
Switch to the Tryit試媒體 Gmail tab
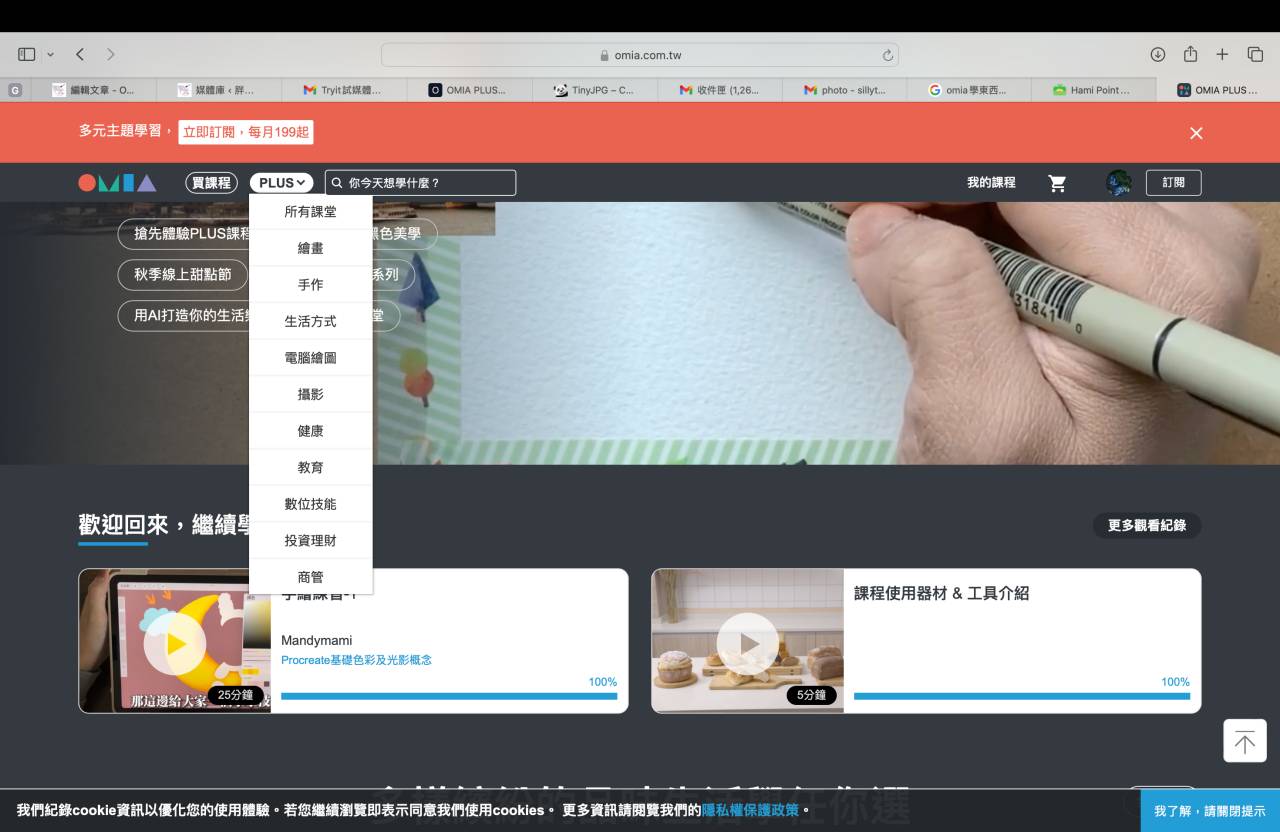click(x=343, y=90)
